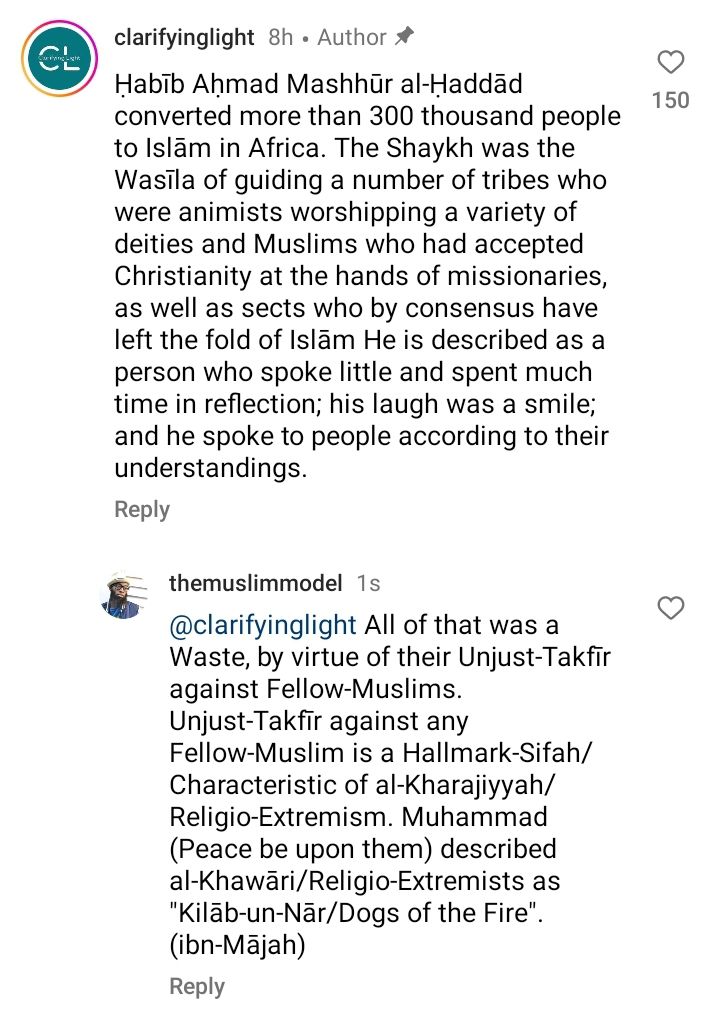Click the "Kilāb-un-Nār/Dogs of the Fire" quote
This screenshot has height=1022, width=720.
[356, 912]
